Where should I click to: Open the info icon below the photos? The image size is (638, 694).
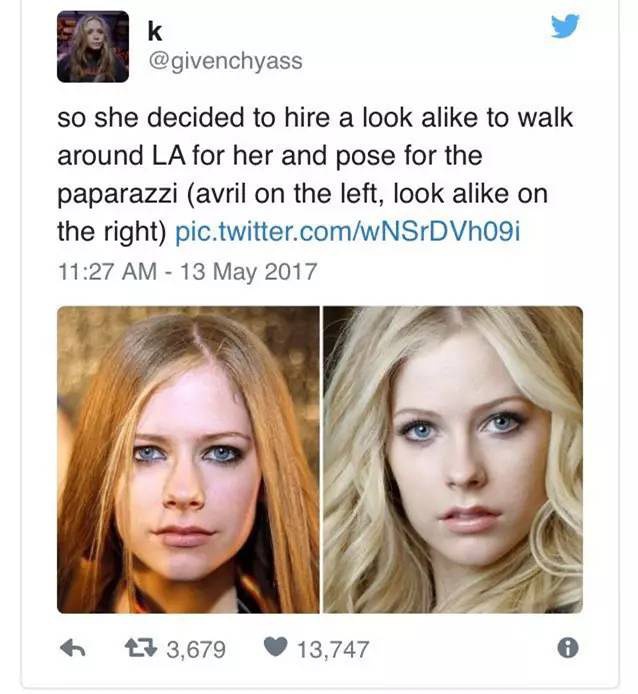[568, 648]
